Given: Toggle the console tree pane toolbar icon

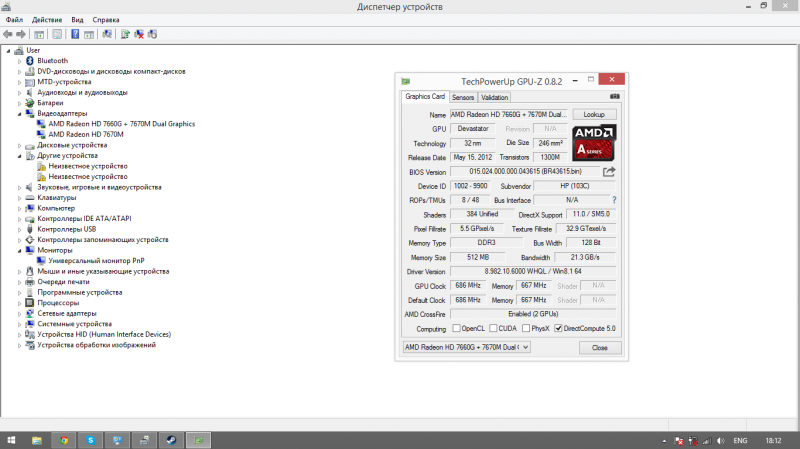Looking at the screenshot, I should point(39,34).
